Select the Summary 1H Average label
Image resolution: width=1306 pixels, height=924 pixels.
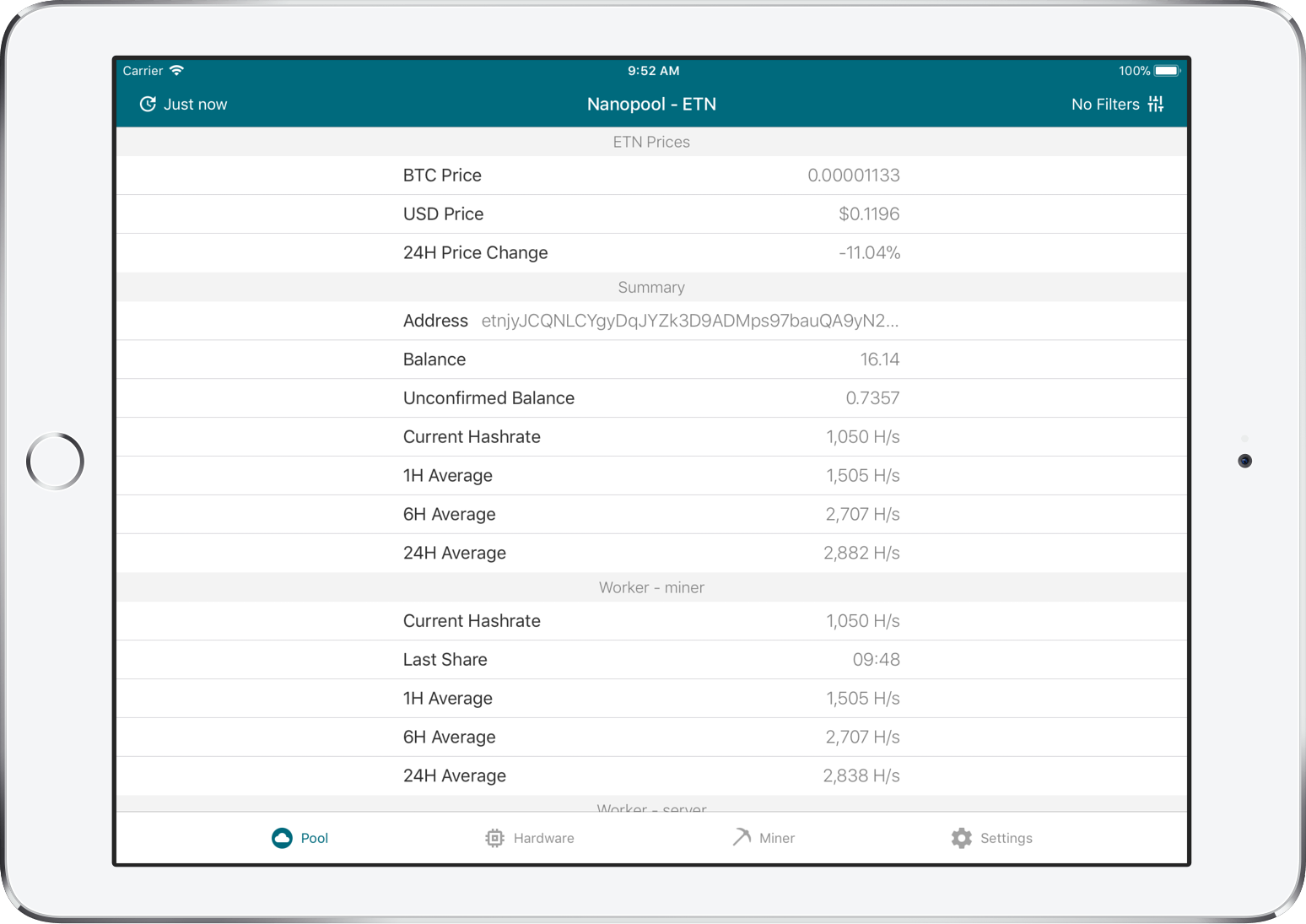pos(448,476)
